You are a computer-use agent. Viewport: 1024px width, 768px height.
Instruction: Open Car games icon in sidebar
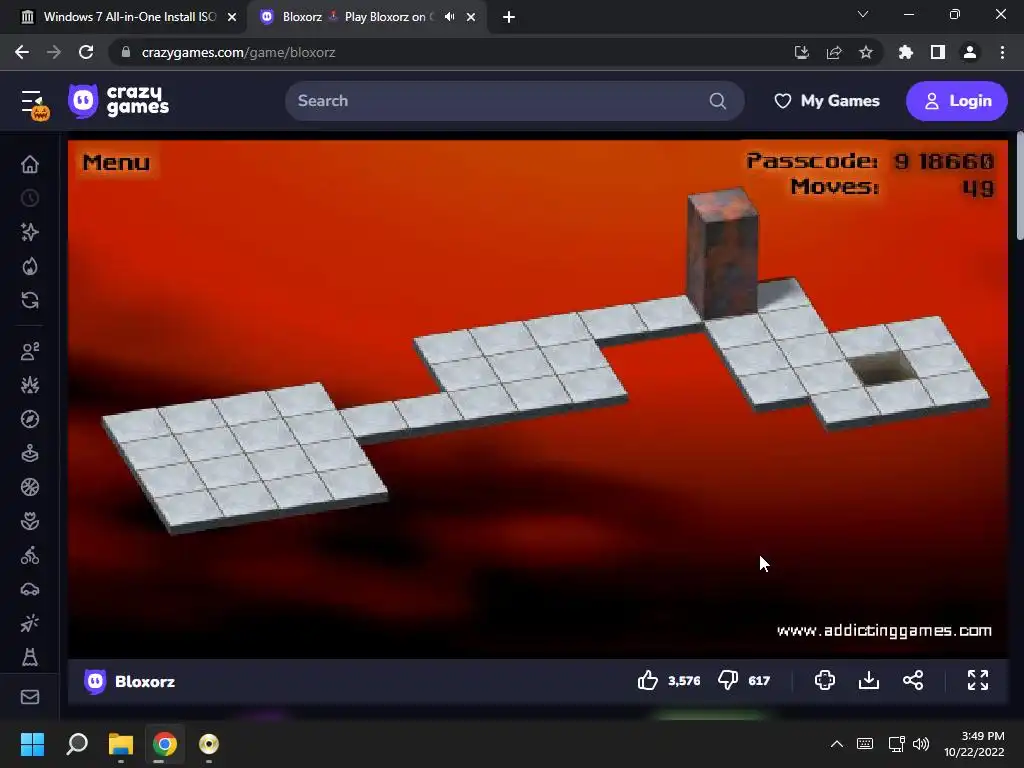coord(30,590)
